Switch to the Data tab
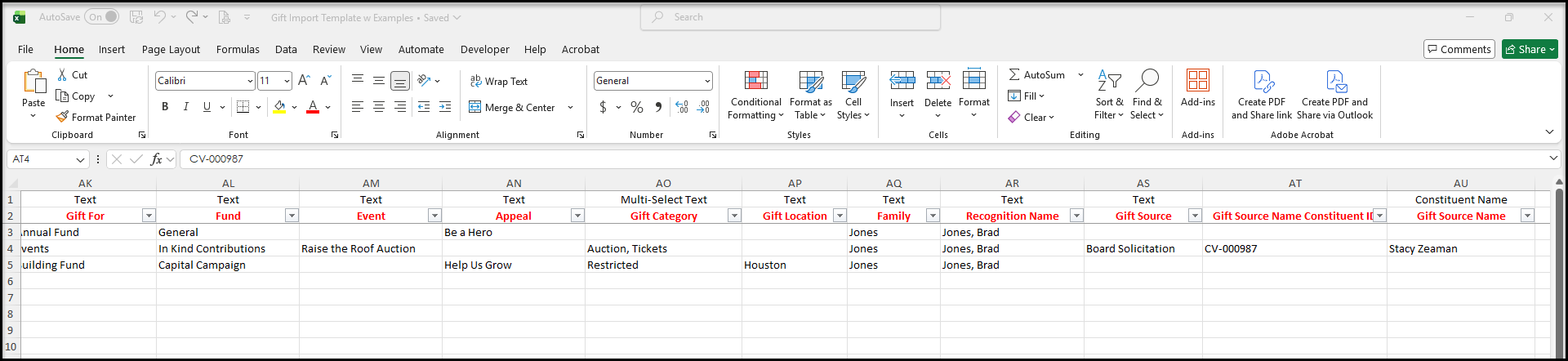This screenshot has width=1568, height=361. coord(286,49)
